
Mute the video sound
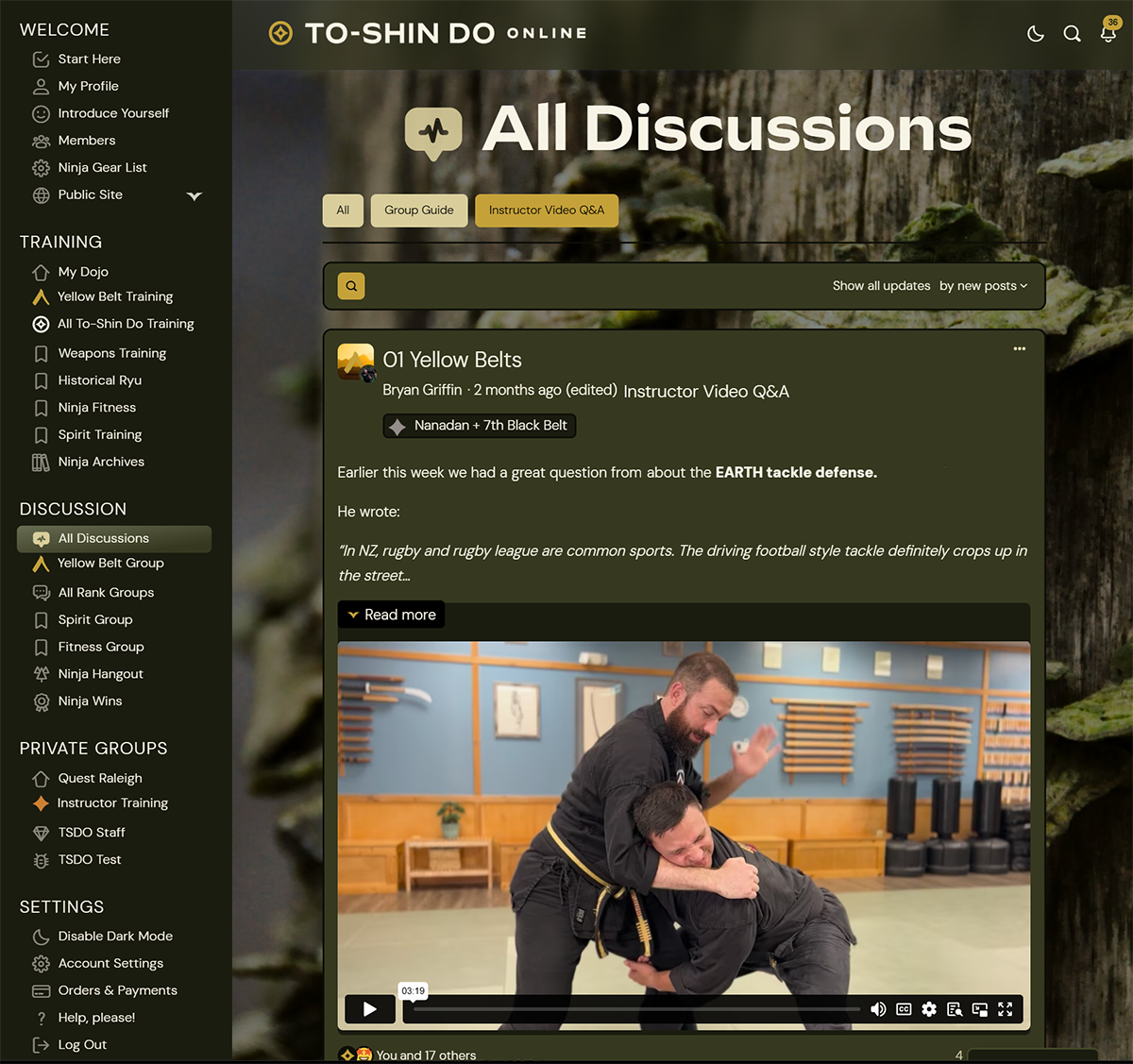878,1009
